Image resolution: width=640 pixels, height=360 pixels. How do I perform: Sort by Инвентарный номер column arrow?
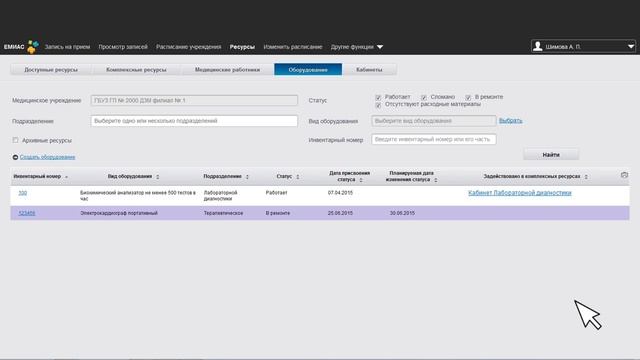tap(66, 177)
